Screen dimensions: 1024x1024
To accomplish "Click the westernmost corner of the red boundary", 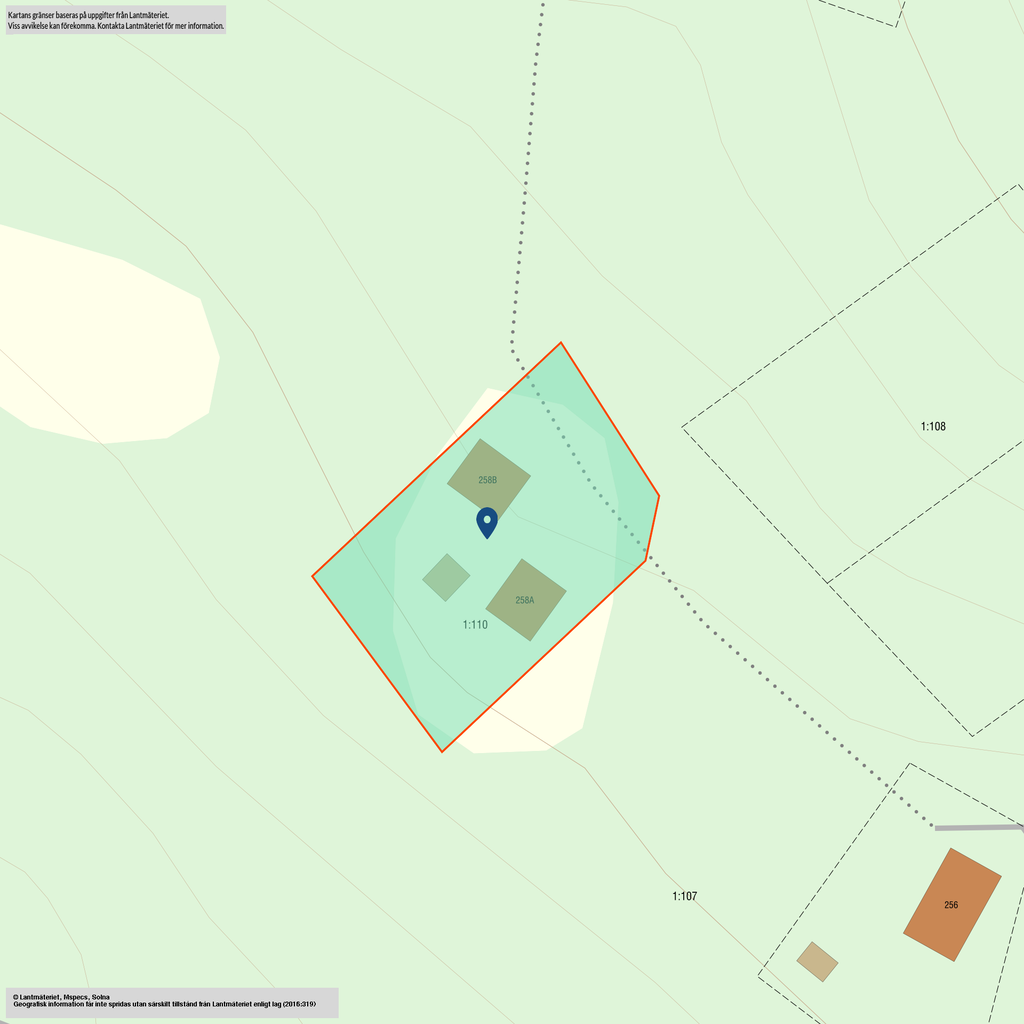I will pos(313,576).
